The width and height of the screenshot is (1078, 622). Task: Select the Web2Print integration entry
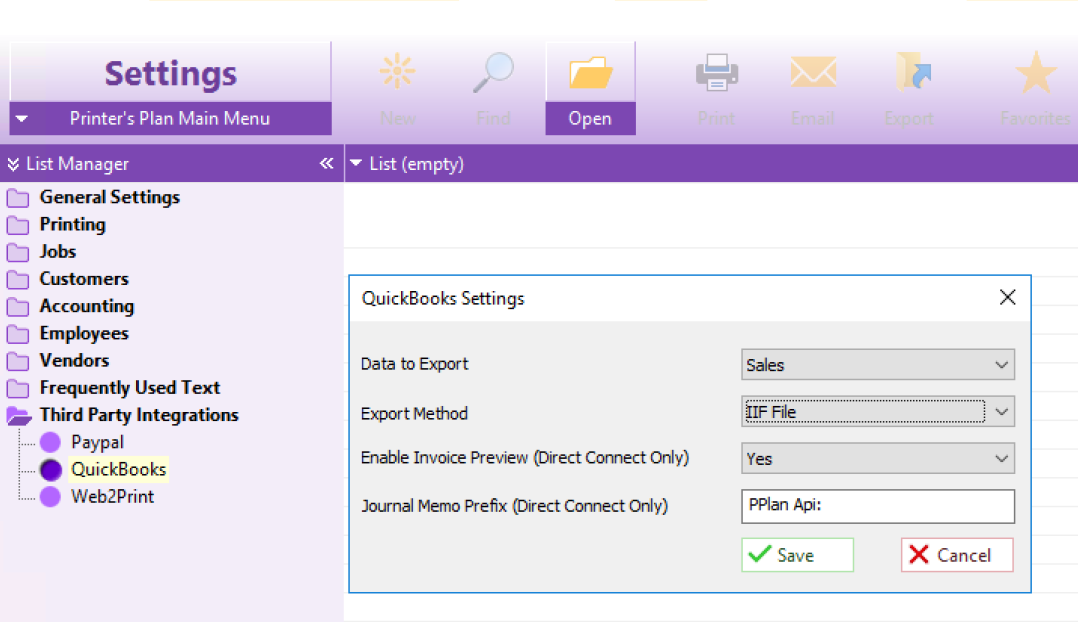(113, 496)
